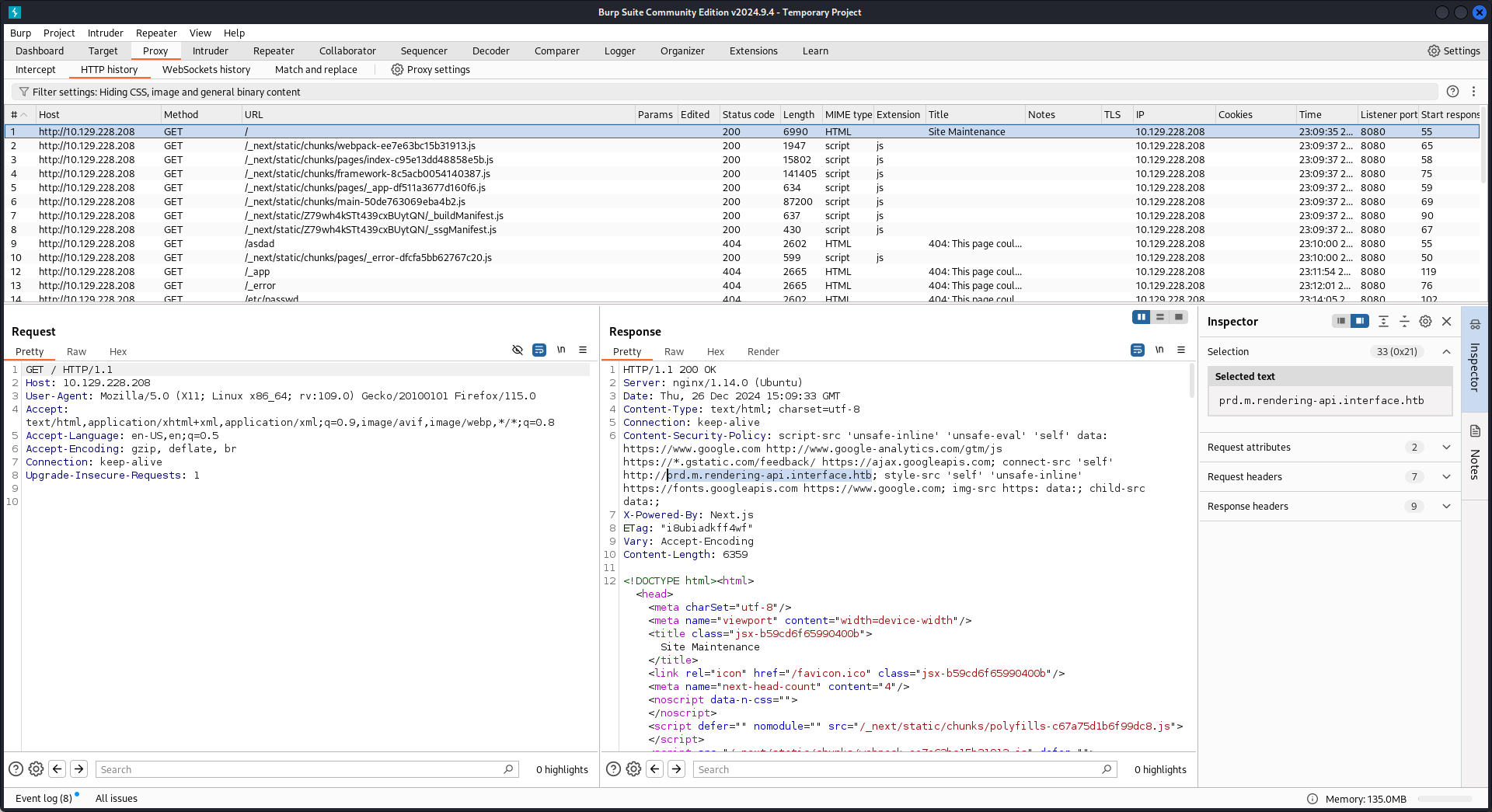
Task: Open search settings gear below Request panel
Action: (x=36, y=768)
